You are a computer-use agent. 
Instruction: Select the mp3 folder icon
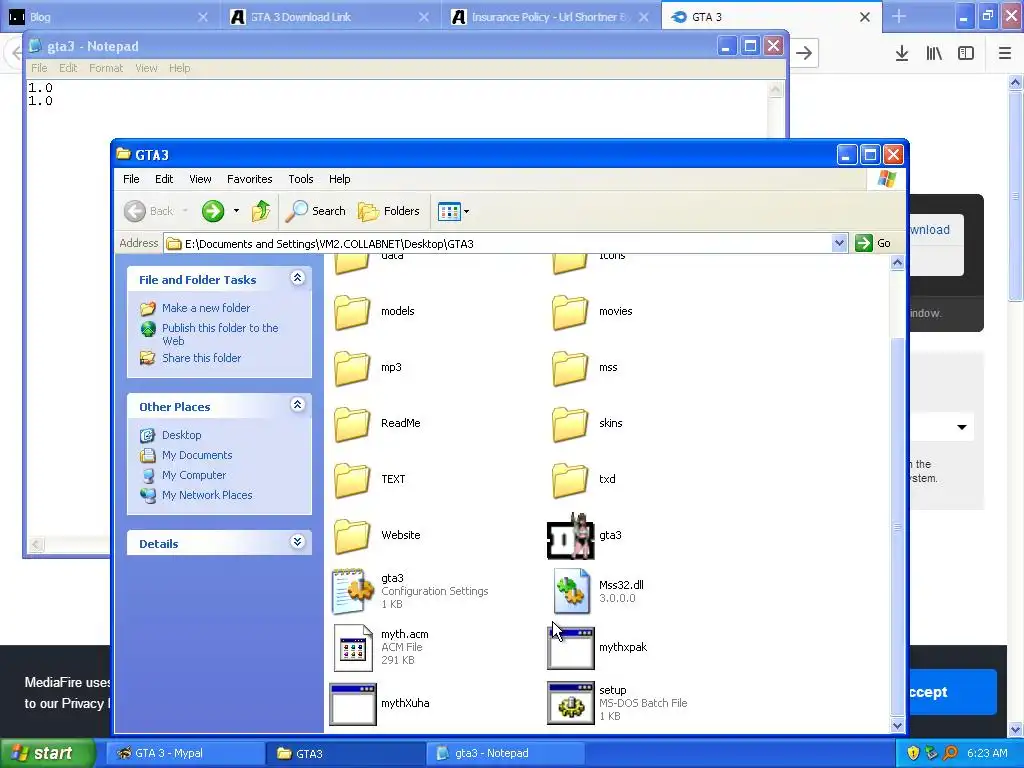353,368
